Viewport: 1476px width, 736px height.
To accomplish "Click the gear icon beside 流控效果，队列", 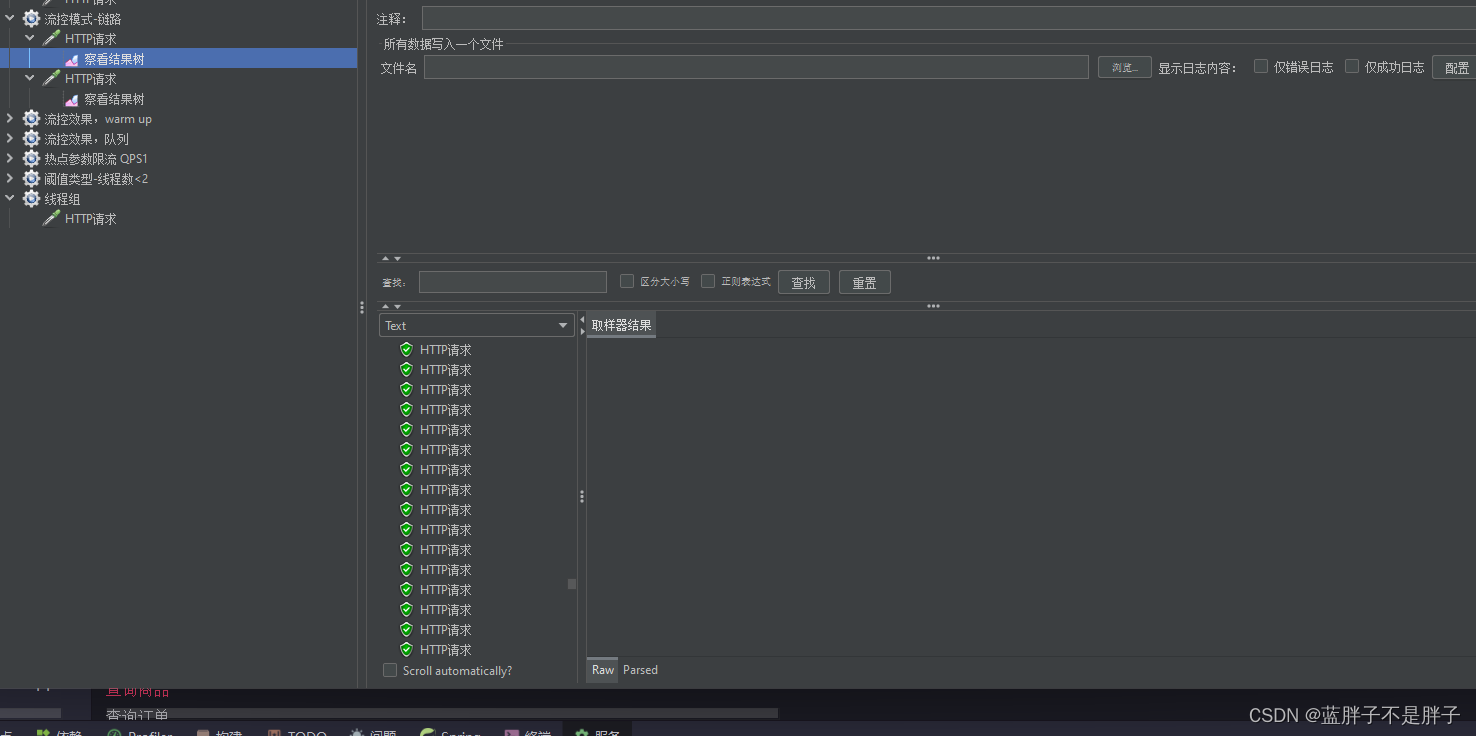I will click(31, 138).
